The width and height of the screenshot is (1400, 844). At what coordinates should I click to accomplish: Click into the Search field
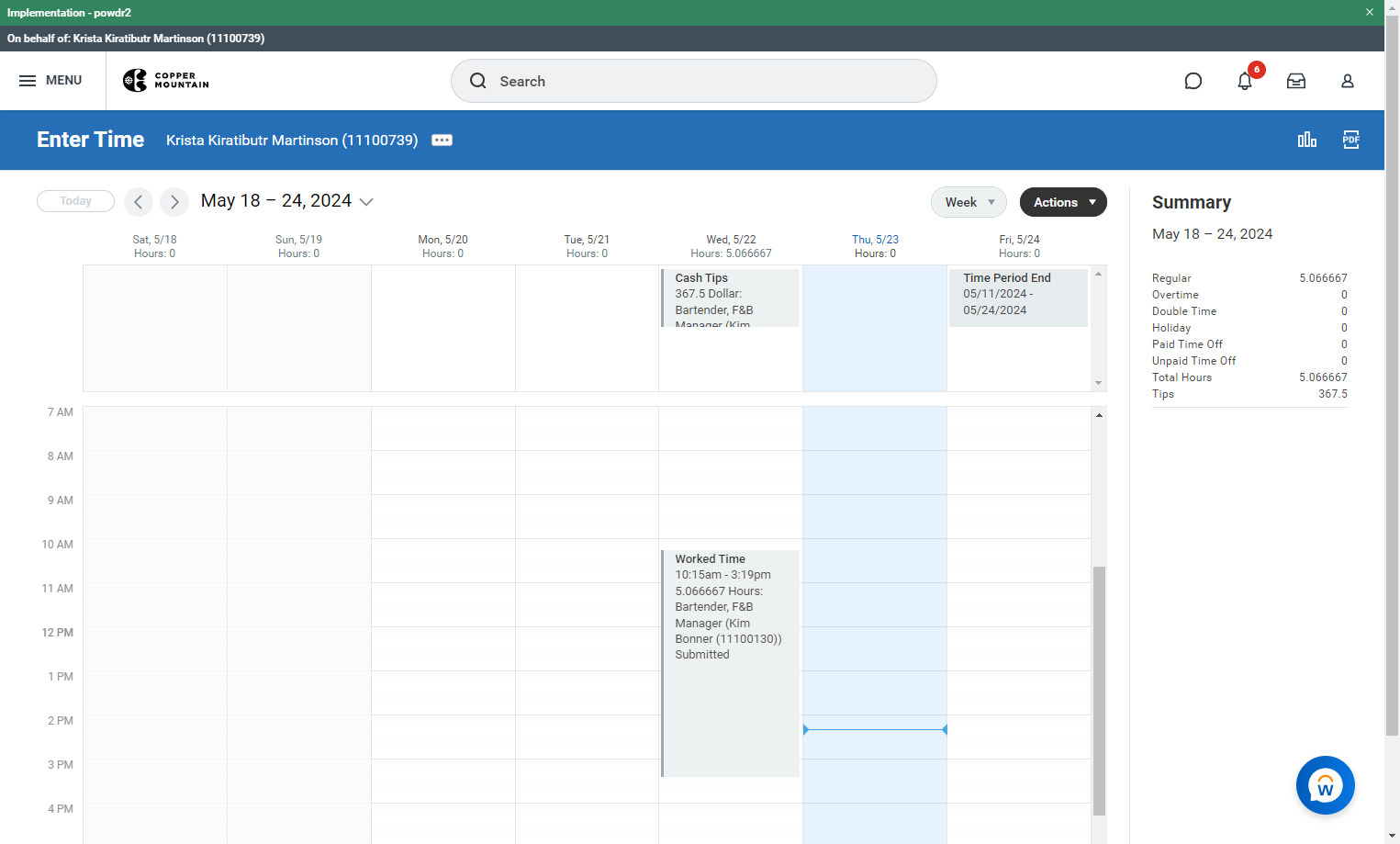coord(694,81)
